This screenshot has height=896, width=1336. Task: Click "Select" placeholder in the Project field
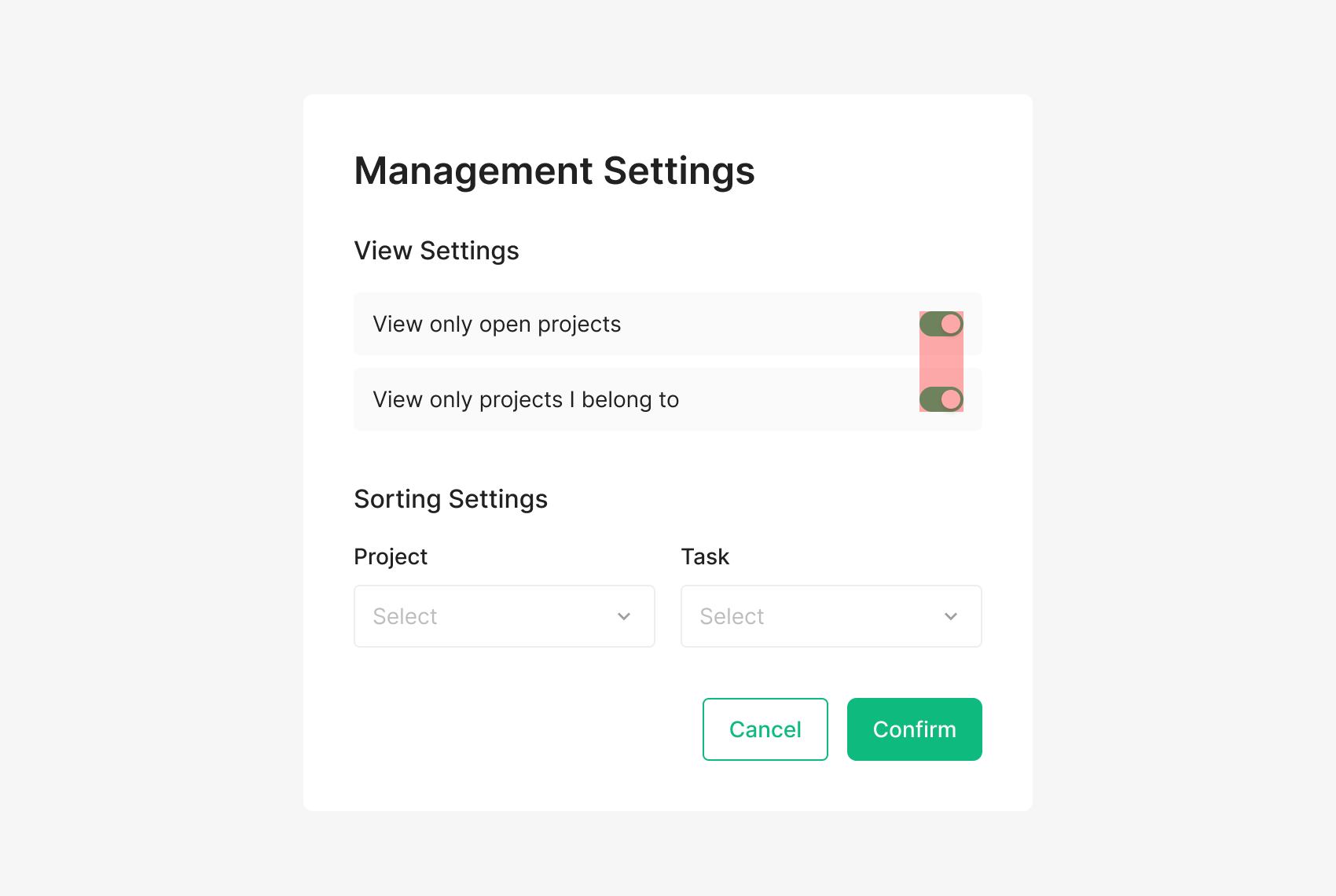pyautogui.click(x=405, y=617)
